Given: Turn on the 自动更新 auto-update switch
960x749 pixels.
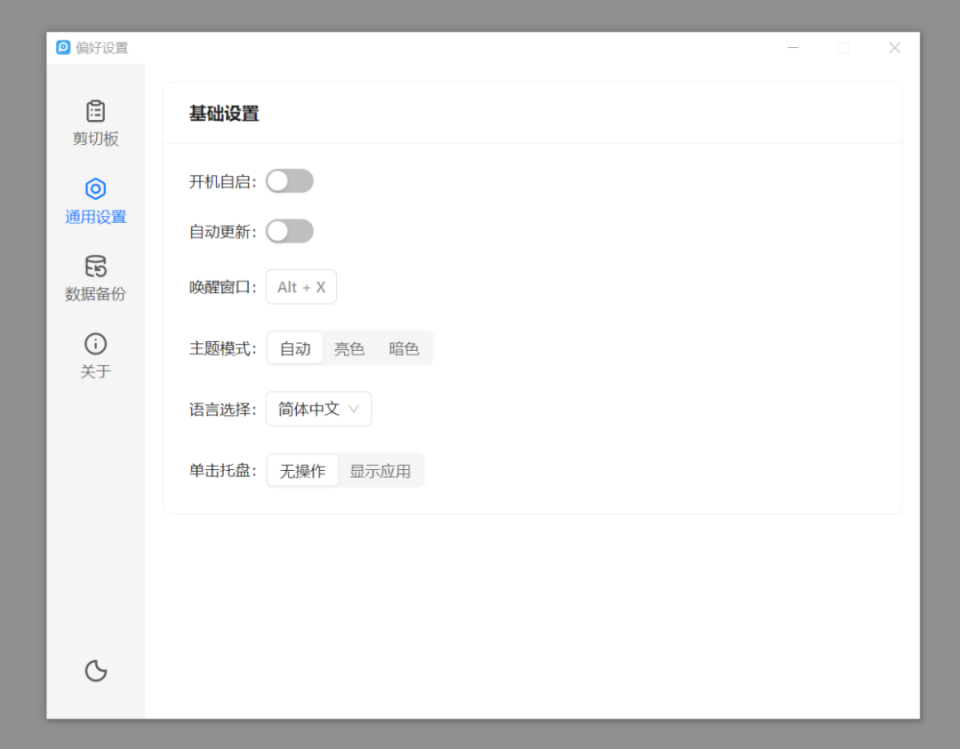Looking at the screenshot, I should click(x=290, y=231).
